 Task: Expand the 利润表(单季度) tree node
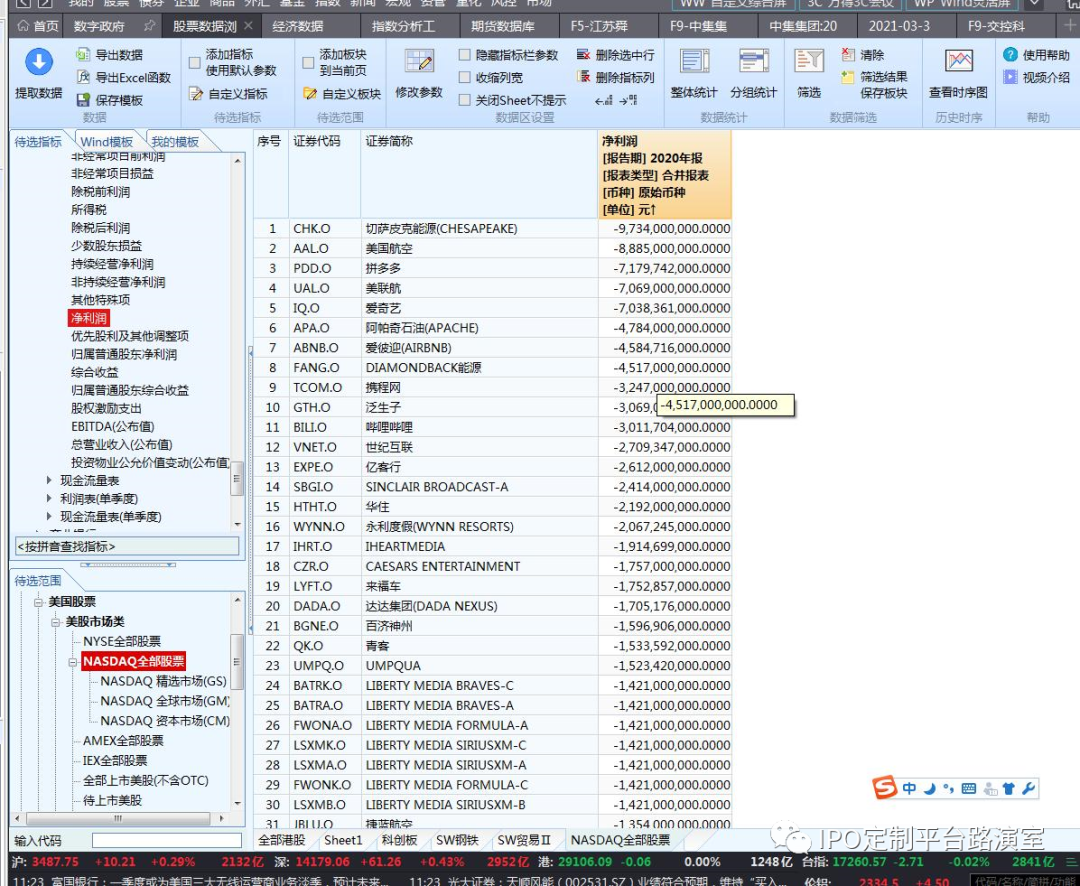(x=49, y=497)
